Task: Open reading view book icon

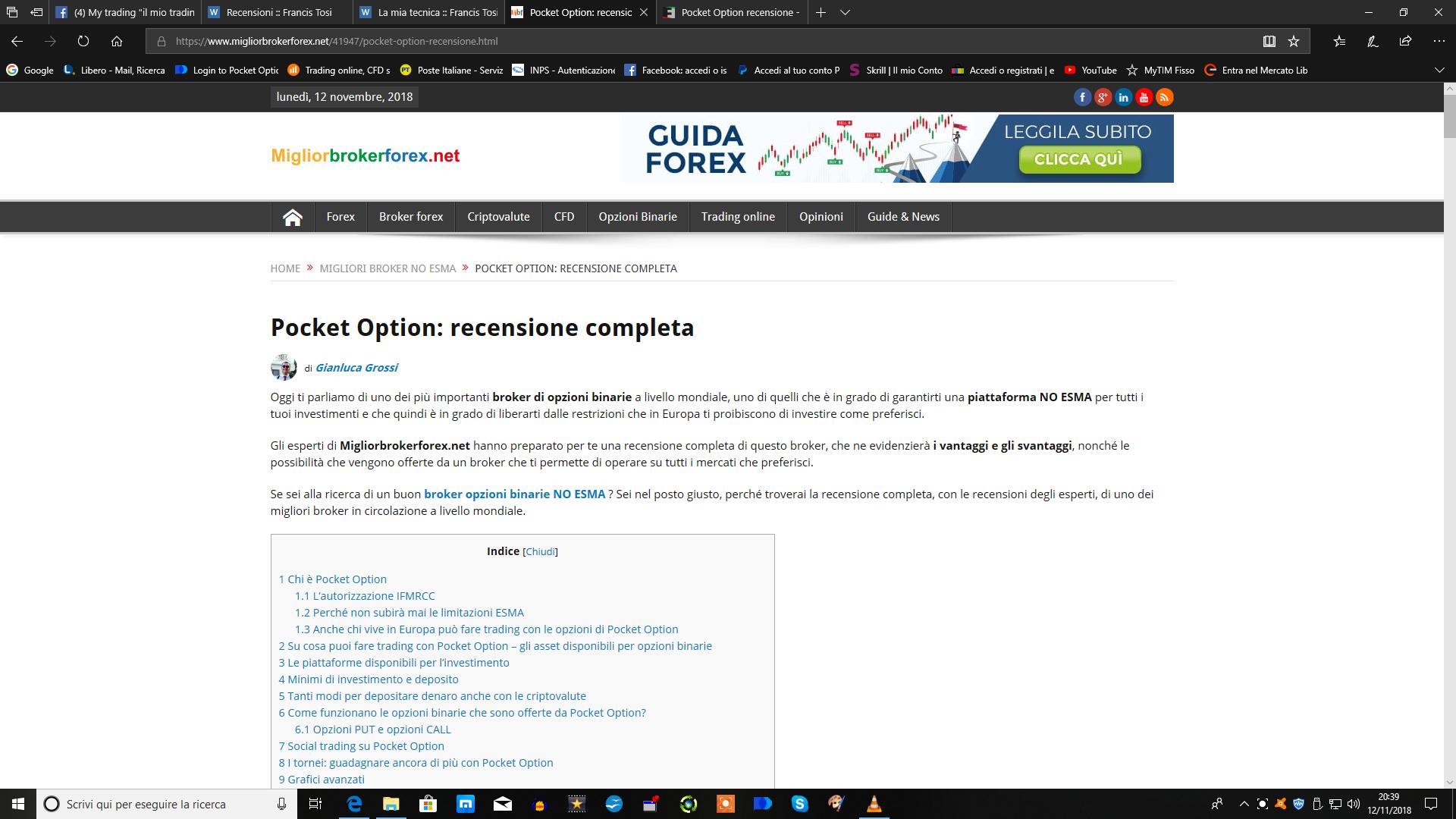Action: point(1269,41)
